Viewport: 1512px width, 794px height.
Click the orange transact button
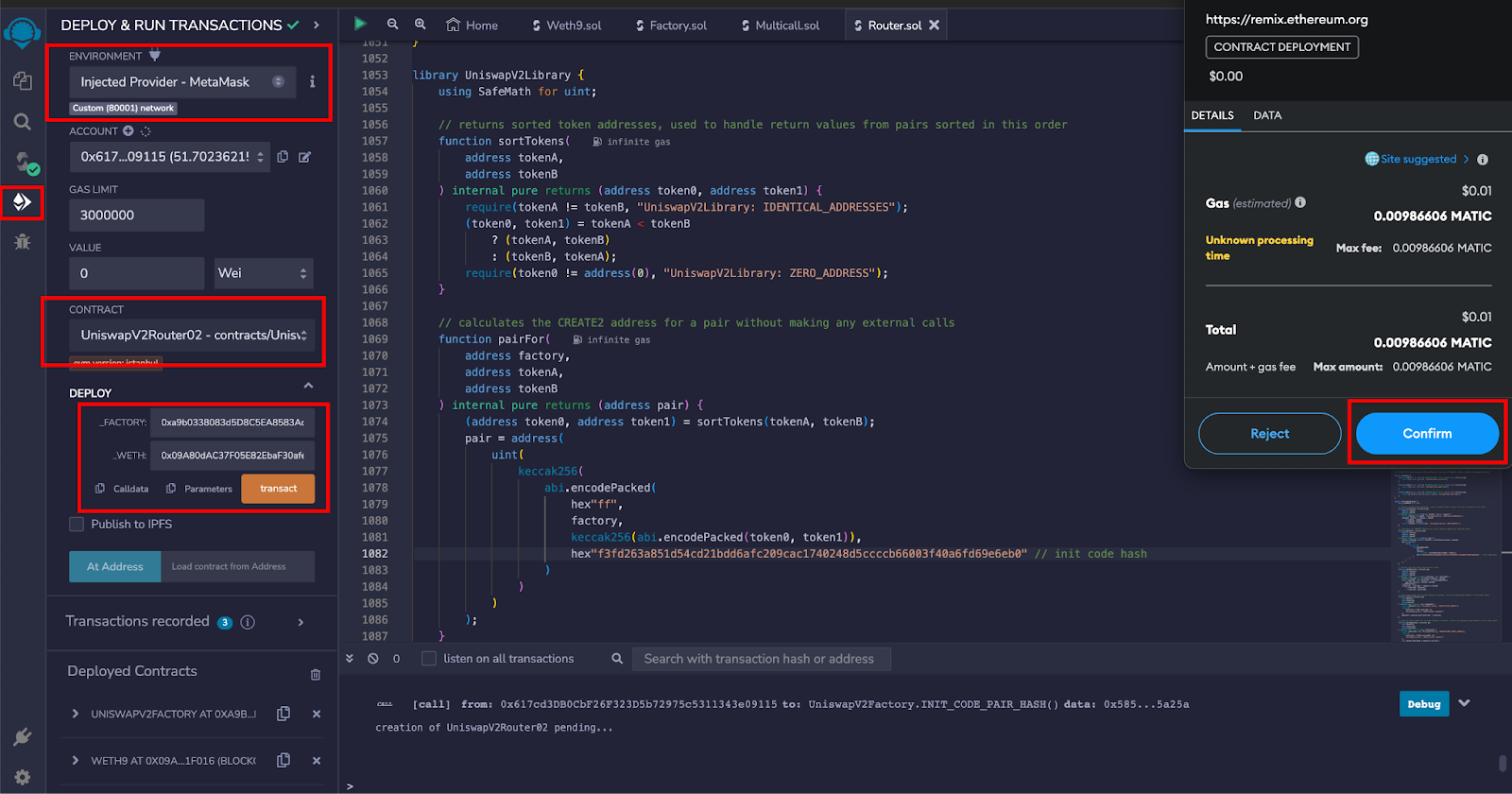279,489
